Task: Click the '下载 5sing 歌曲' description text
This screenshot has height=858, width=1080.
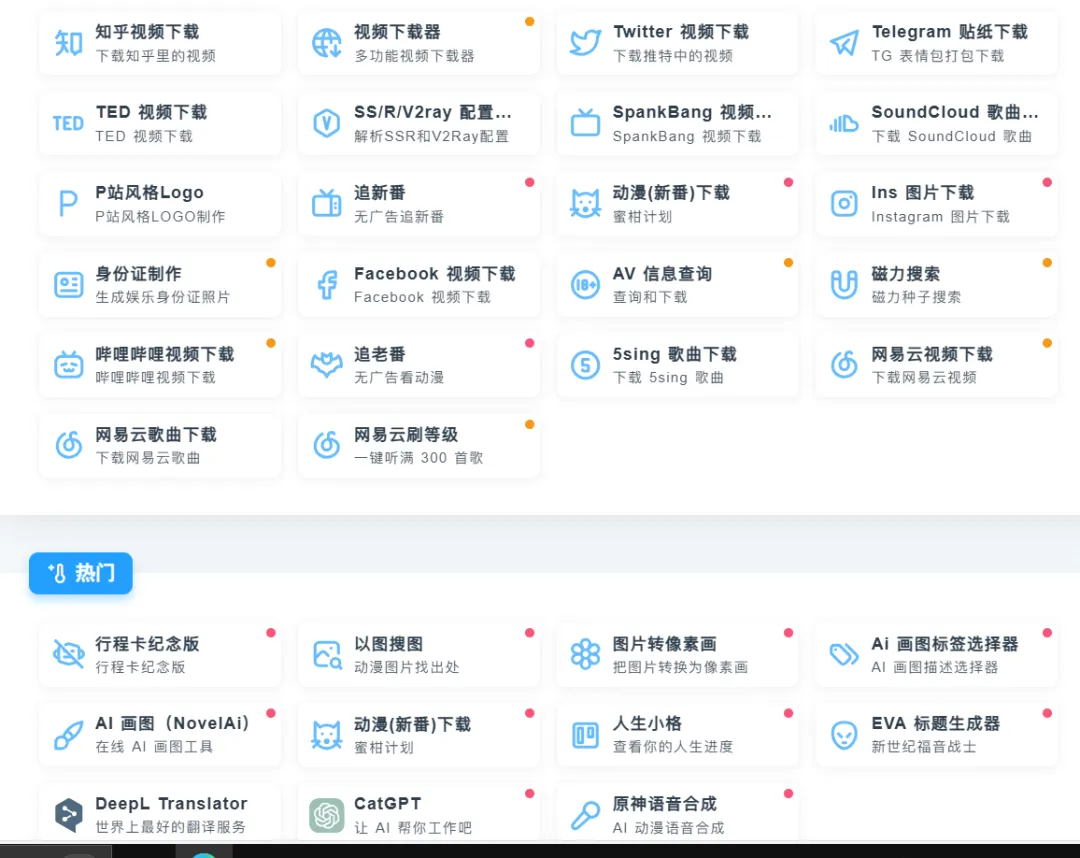Action: (668, 377)
